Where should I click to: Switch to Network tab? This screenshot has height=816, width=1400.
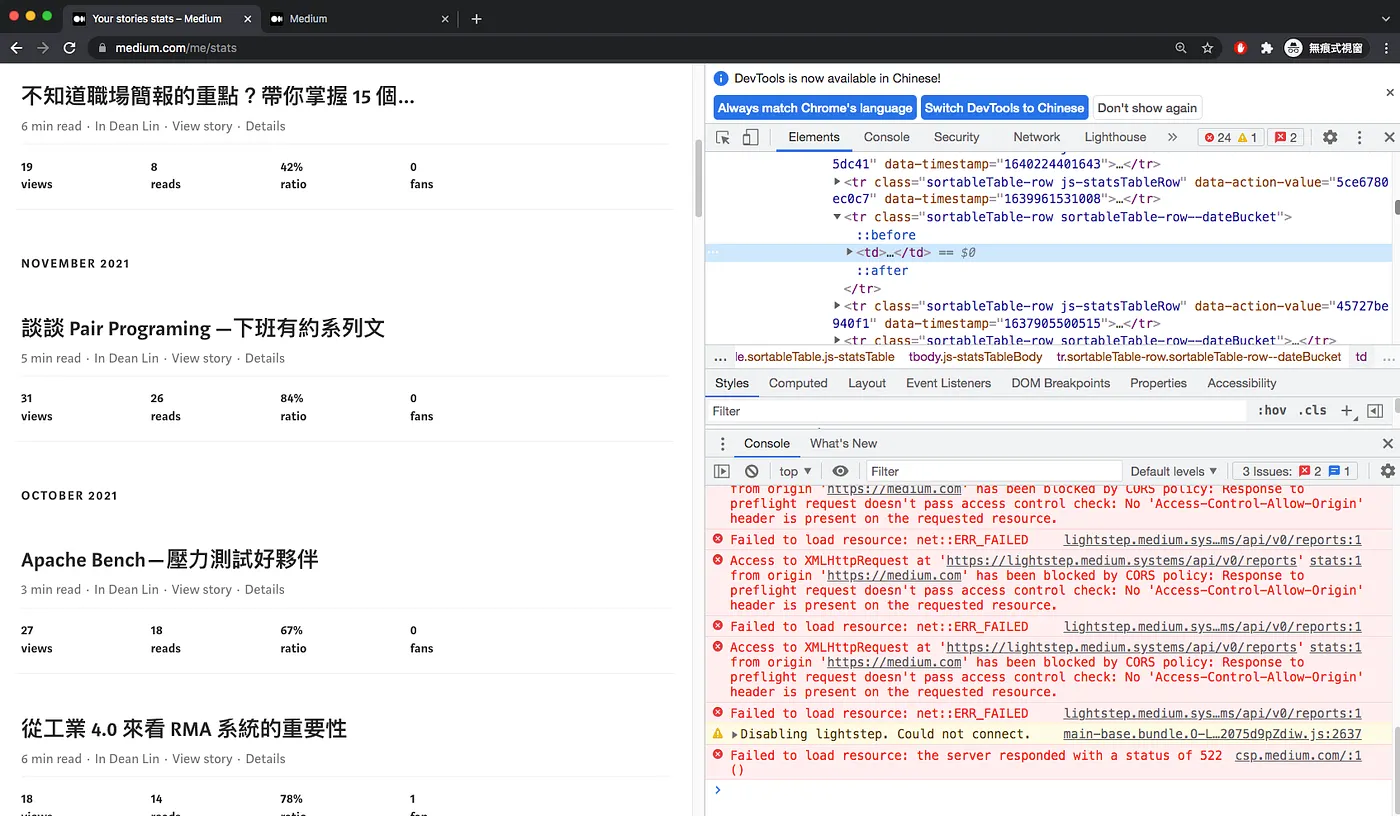click(x=1036, y=137)
